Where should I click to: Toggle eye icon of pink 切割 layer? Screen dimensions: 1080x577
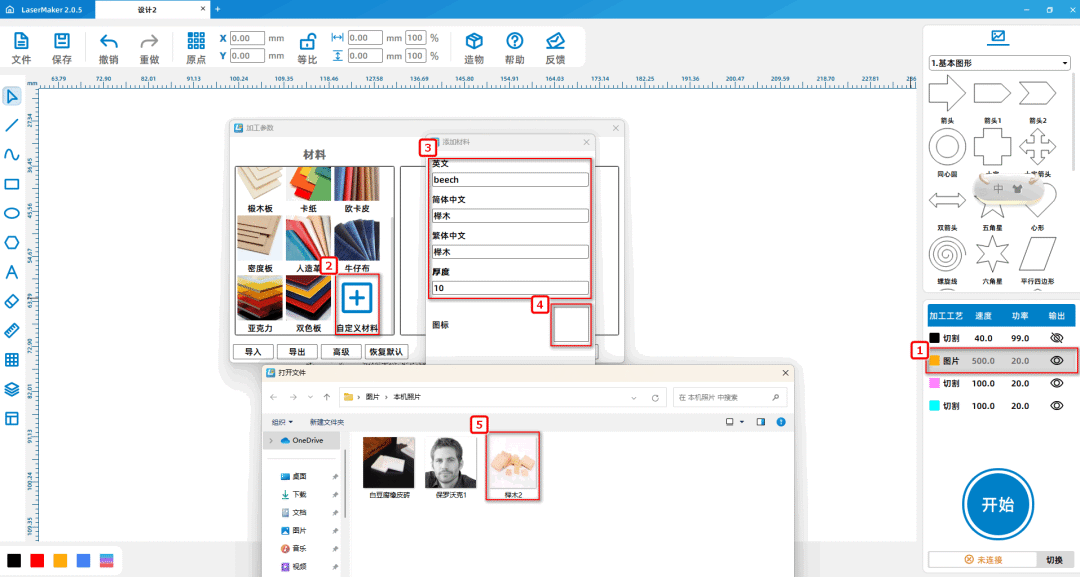1057,383
